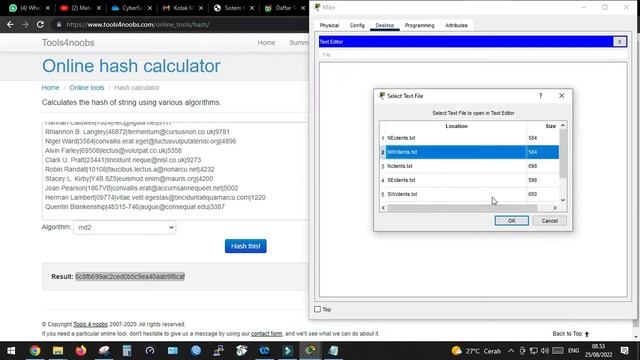
Task: Close the Select Text File dialog
Action: tap(562, 96)
